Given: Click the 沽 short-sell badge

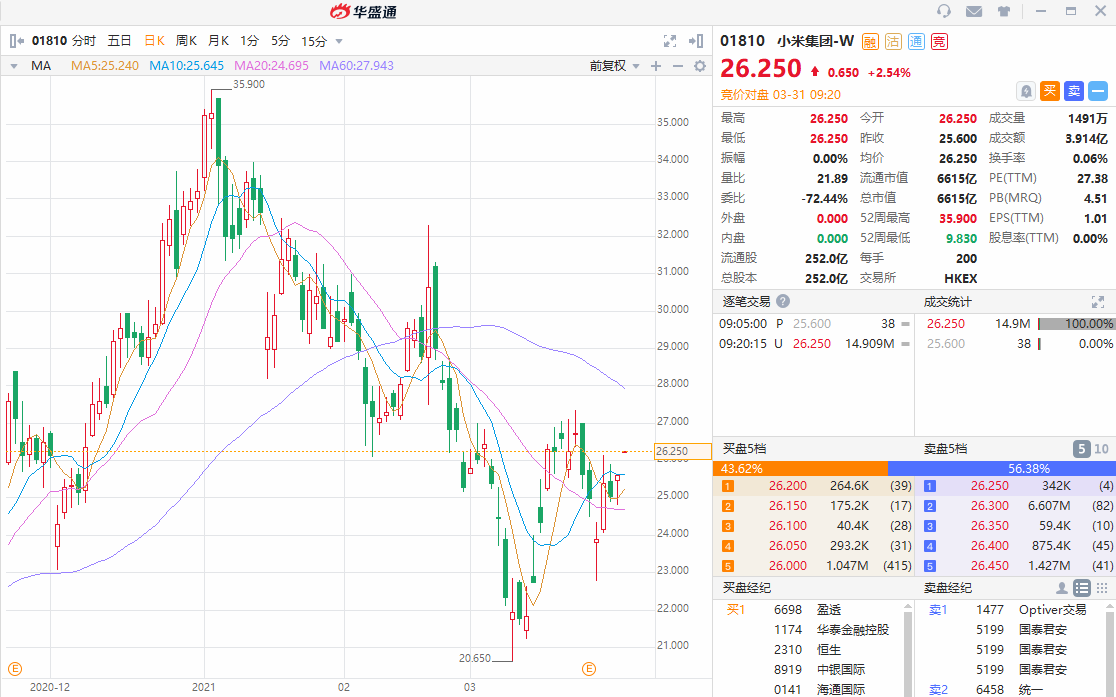Looking at the screenshot, I should point(893,41).
